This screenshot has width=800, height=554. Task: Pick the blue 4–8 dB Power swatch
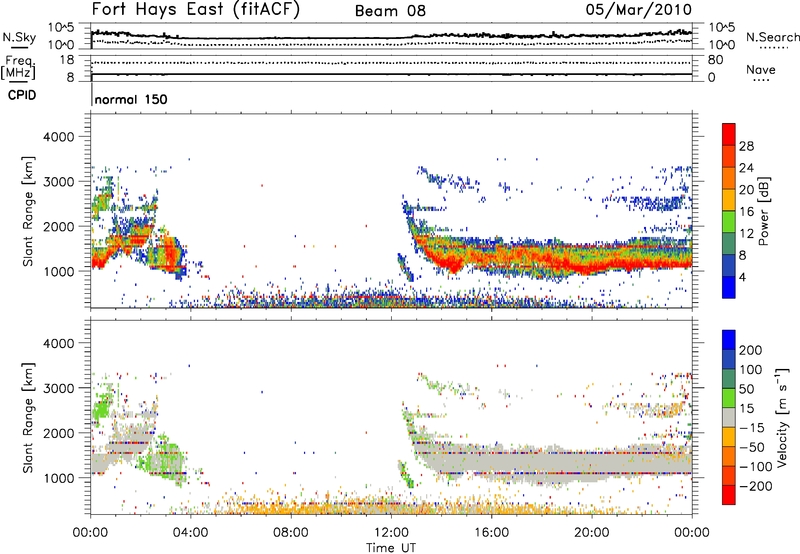click(x=729, y=265)
